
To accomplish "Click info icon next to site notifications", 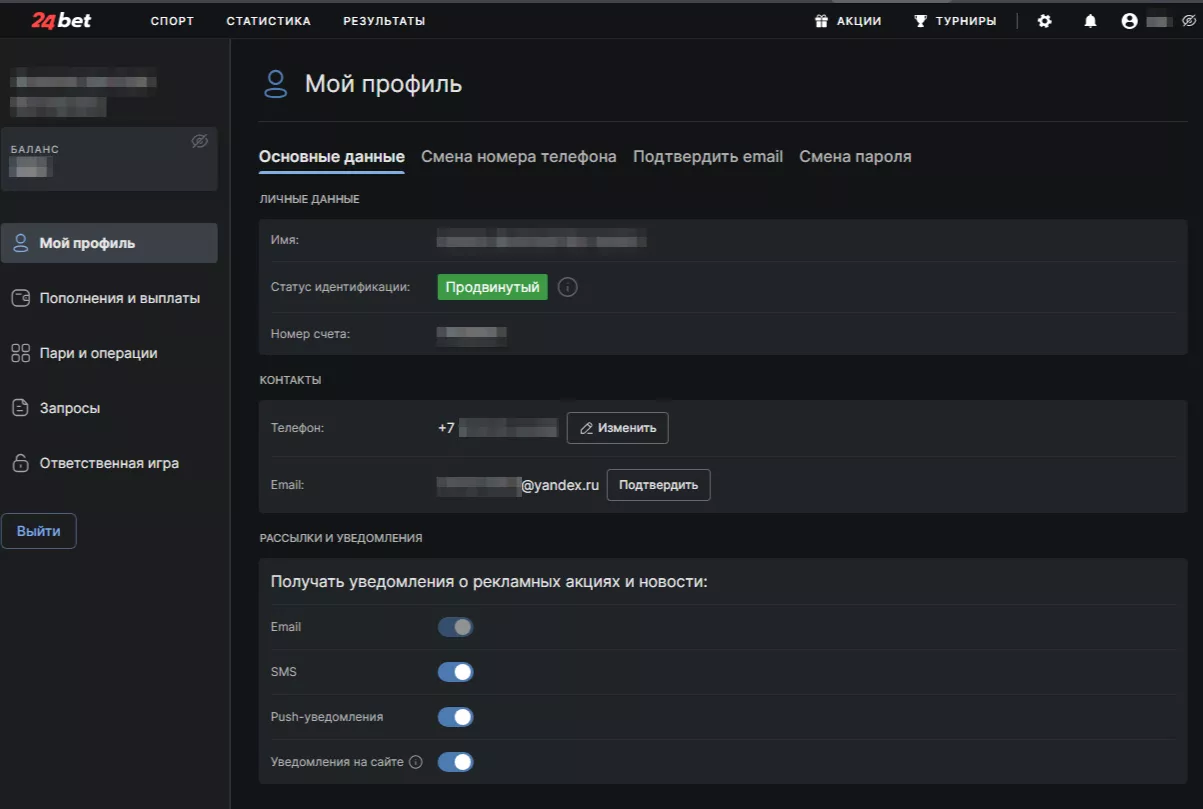I will click(x=416, y=762).
